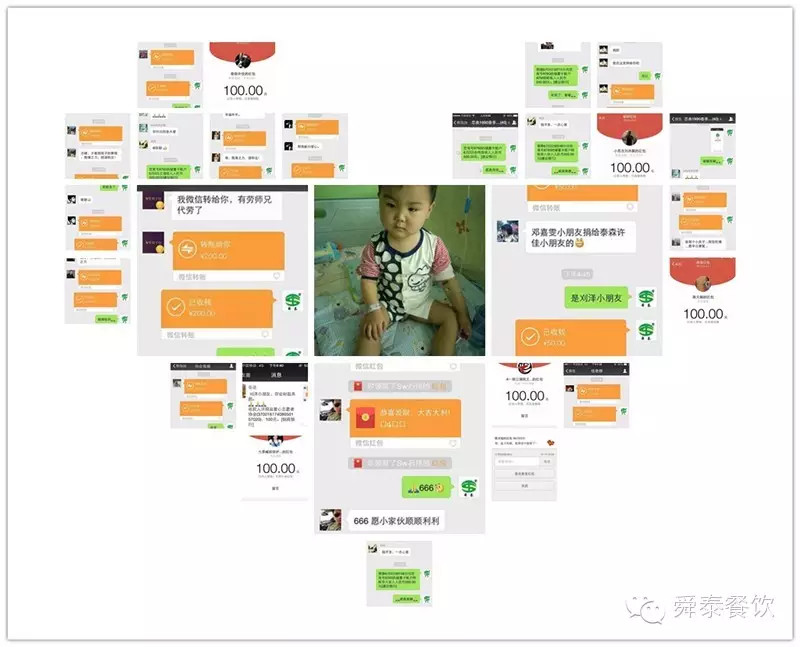Click the green S logo avatar beside 666
The height and width of the screenshot is (647, 800).
[469, 487]
